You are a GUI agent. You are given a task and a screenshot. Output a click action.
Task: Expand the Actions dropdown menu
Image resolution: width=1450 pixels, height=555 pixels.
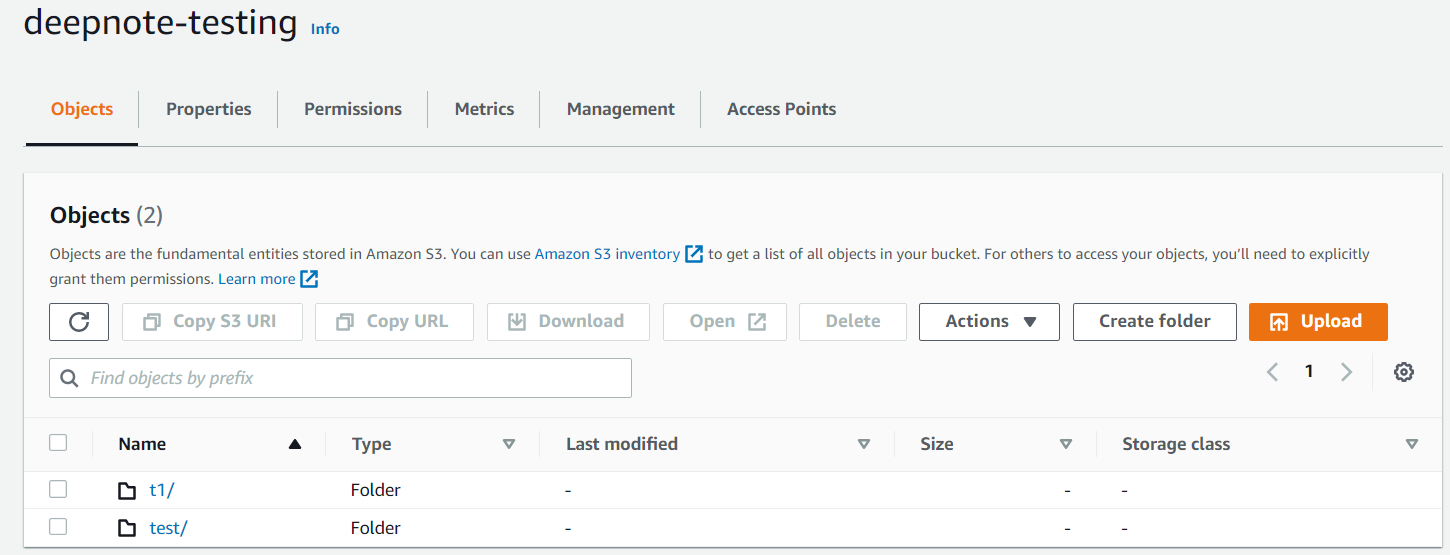click(x=989, y=322)
